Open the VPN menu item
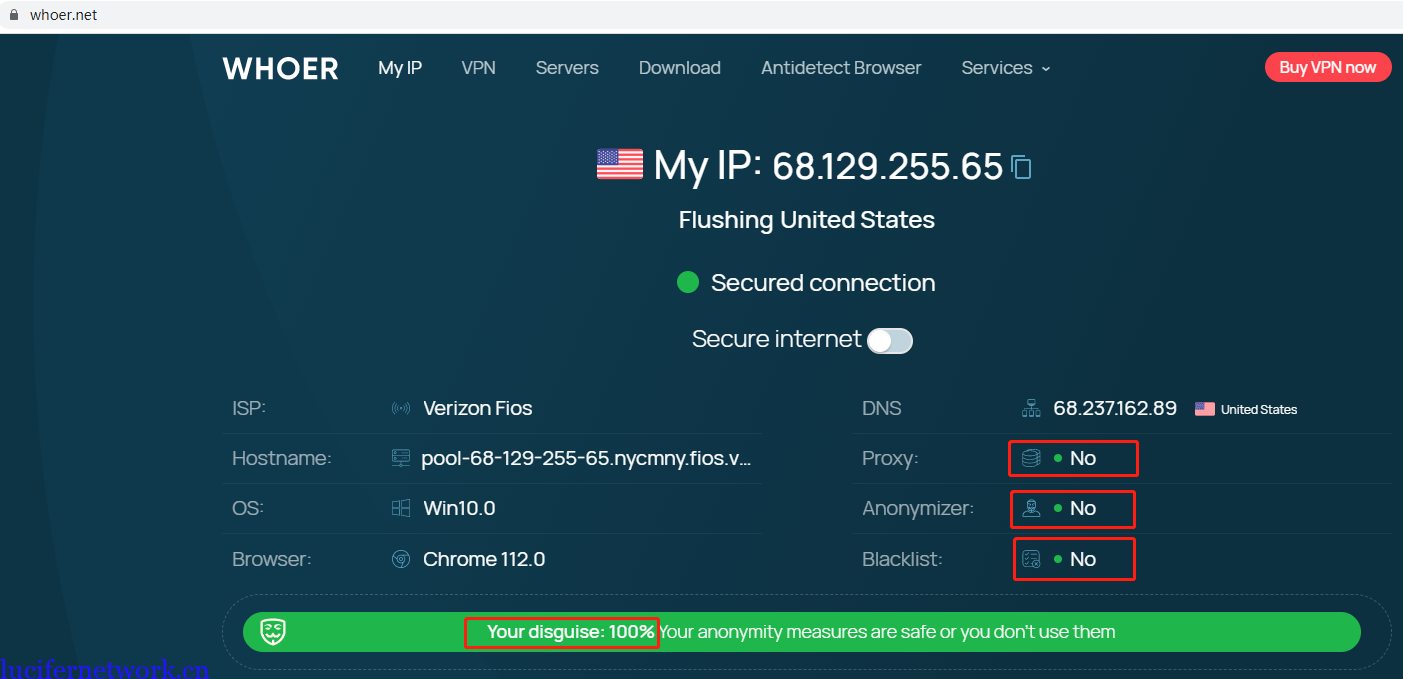Image resolution: width=1403 pixels, height=679 pixels. (478, 68)
